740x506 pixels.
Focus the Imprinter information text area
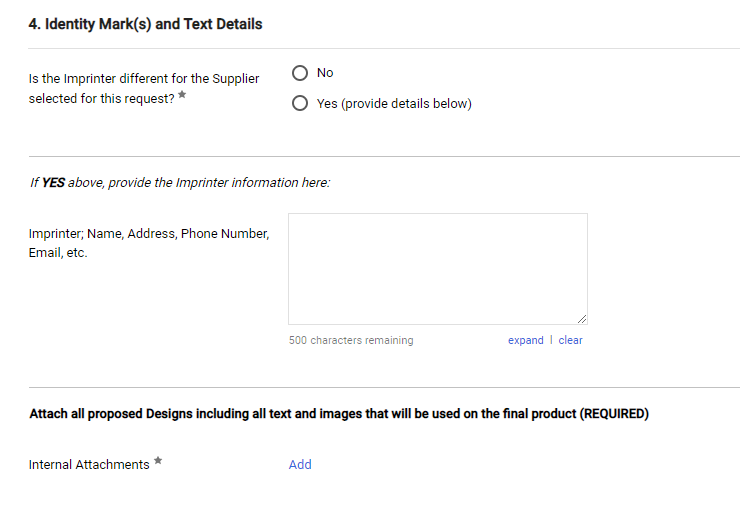pyautogui.click(x=437, y=268)
